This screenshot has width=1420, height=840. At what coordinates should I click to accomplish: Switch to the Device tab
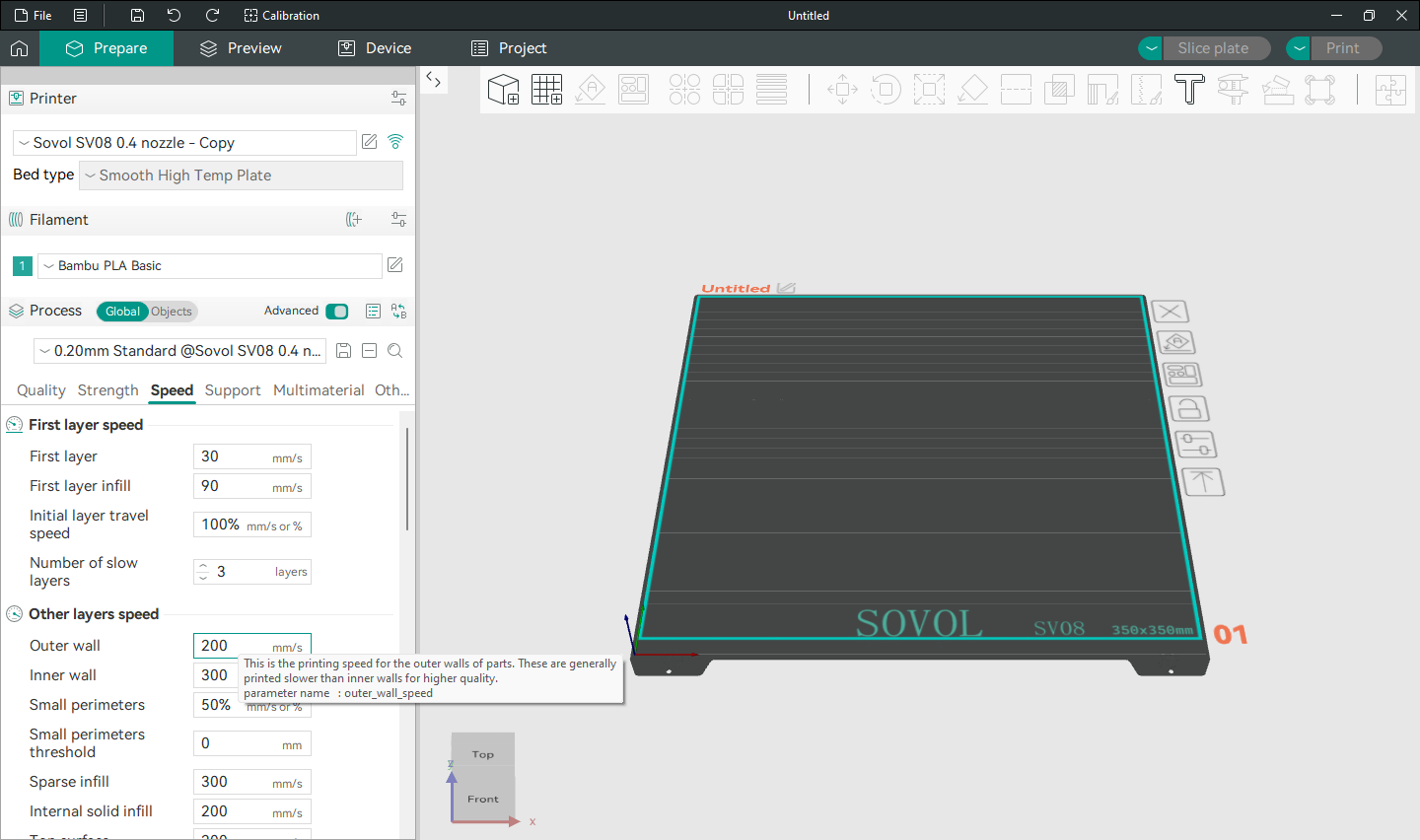click(375, 48)
